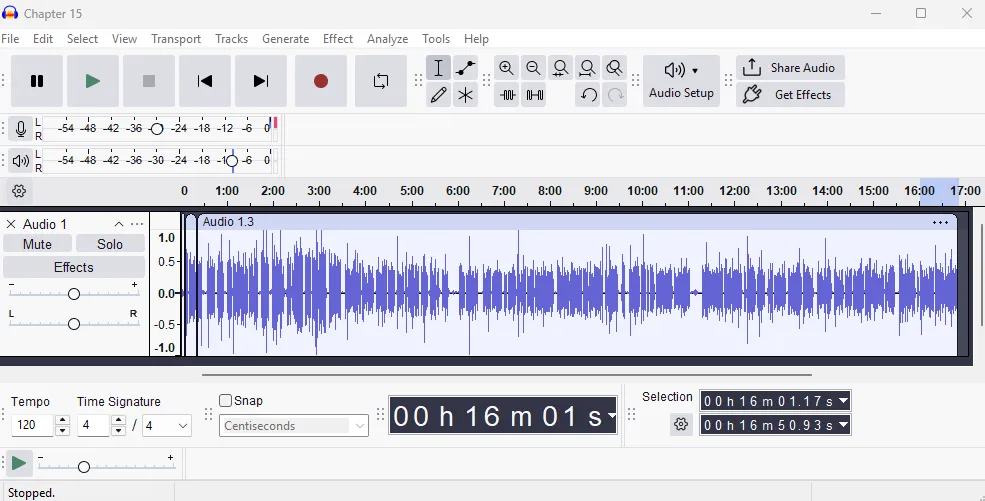
Task: Enable the Snap checkbox
Action: coord(226,401)
